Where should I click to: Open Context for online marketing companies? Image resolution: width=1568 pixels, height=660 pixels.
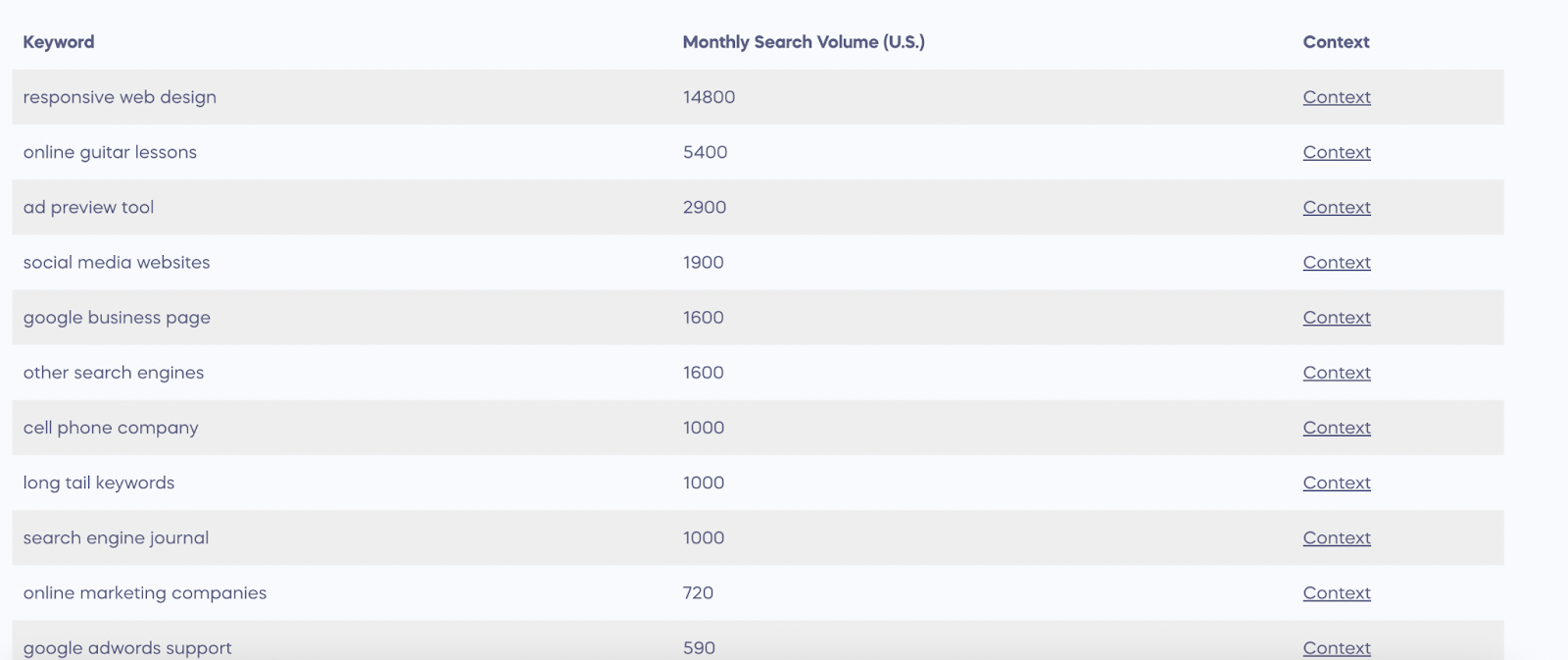point(1336,592)
